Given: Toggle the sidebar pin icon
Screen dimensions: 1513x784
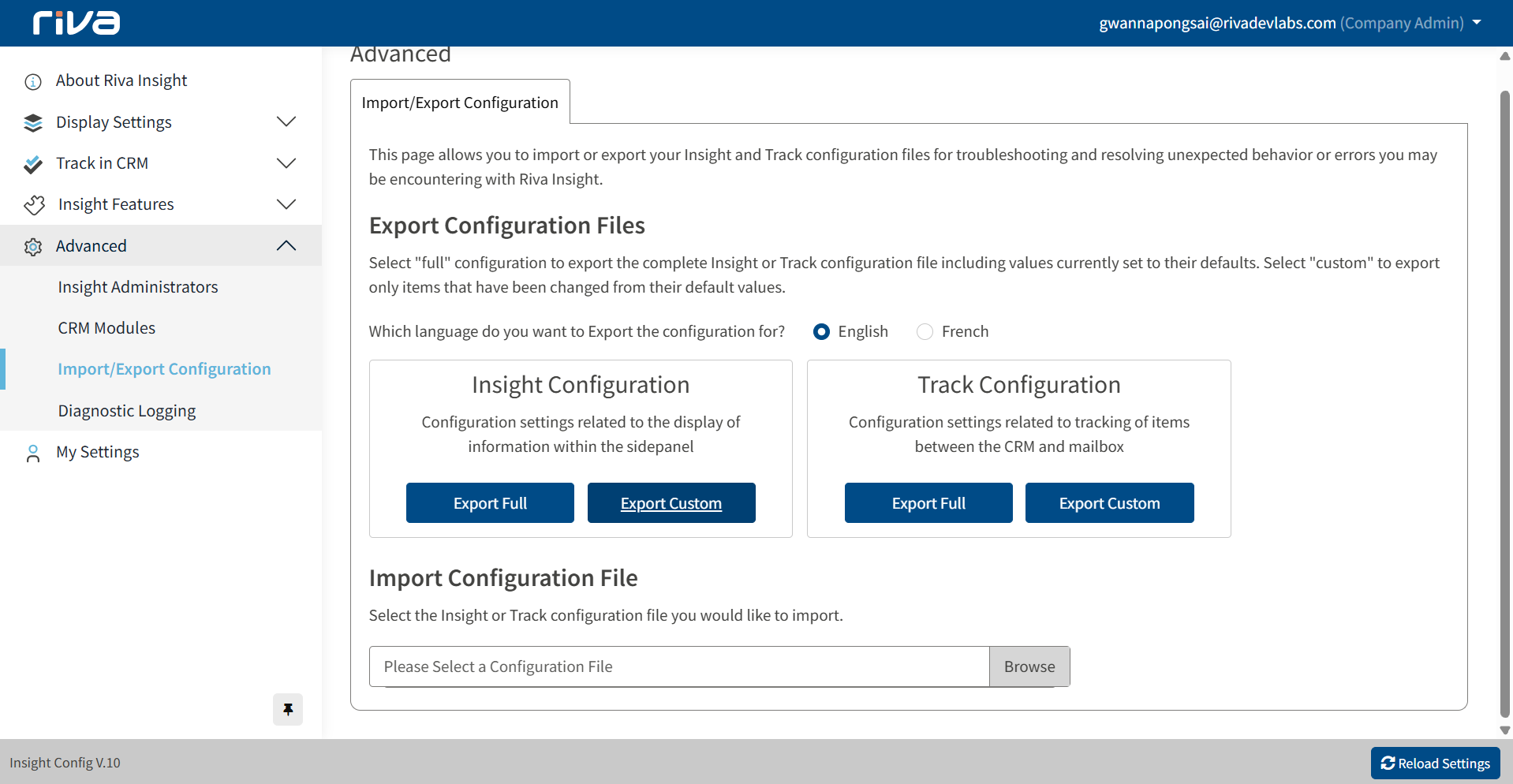Looking at the screenshot, I should pos(288,709).
